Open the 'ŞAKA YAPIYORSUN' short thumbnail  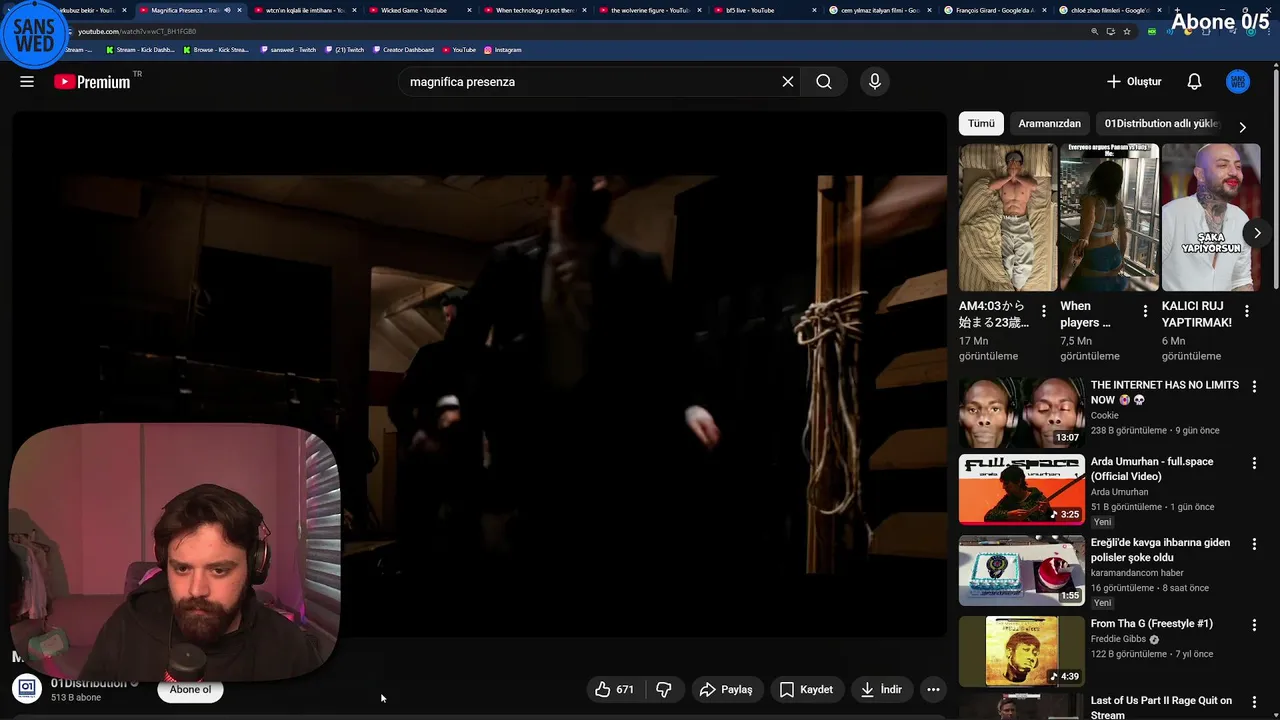point(1211,217)
